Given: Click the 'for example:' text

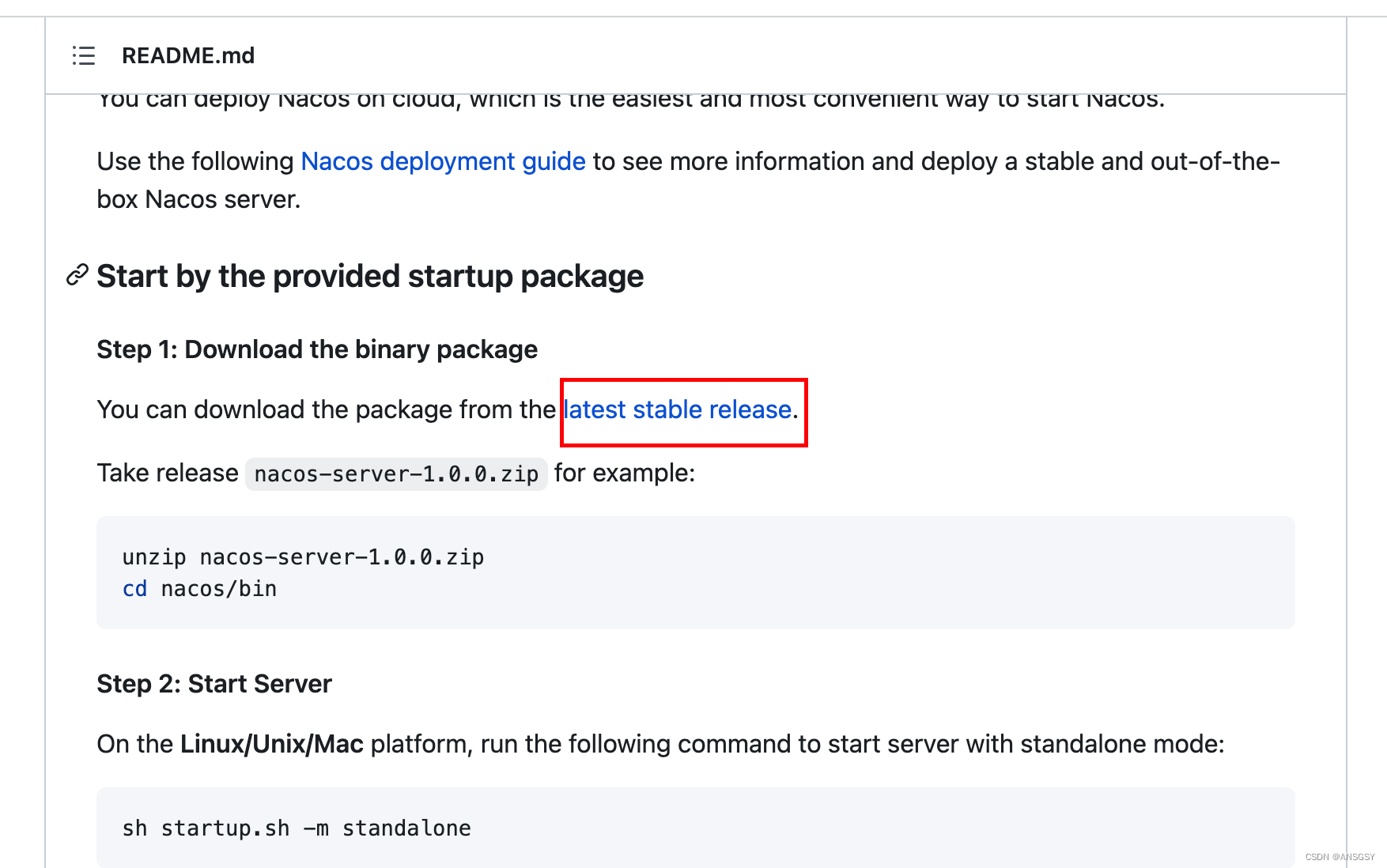Looking at the screenshot, I should (x=625, y=473).
